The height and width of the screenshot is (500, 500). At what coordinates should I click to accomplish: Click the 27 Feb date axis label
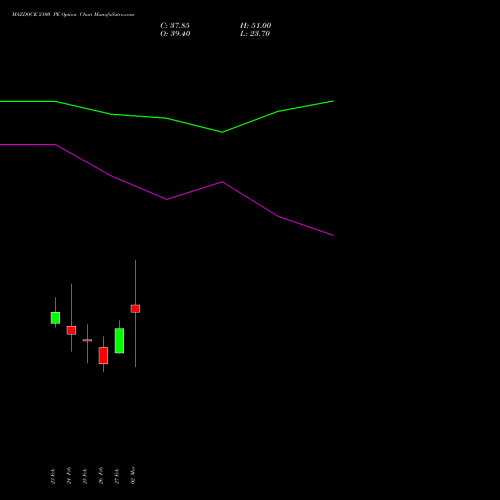[x=117, y=476]
